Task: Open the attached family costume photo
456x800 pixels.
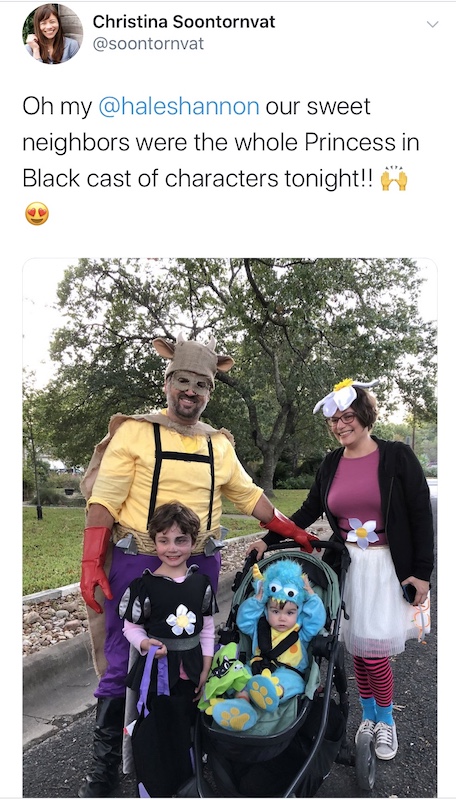Action: tap(230, 527)
